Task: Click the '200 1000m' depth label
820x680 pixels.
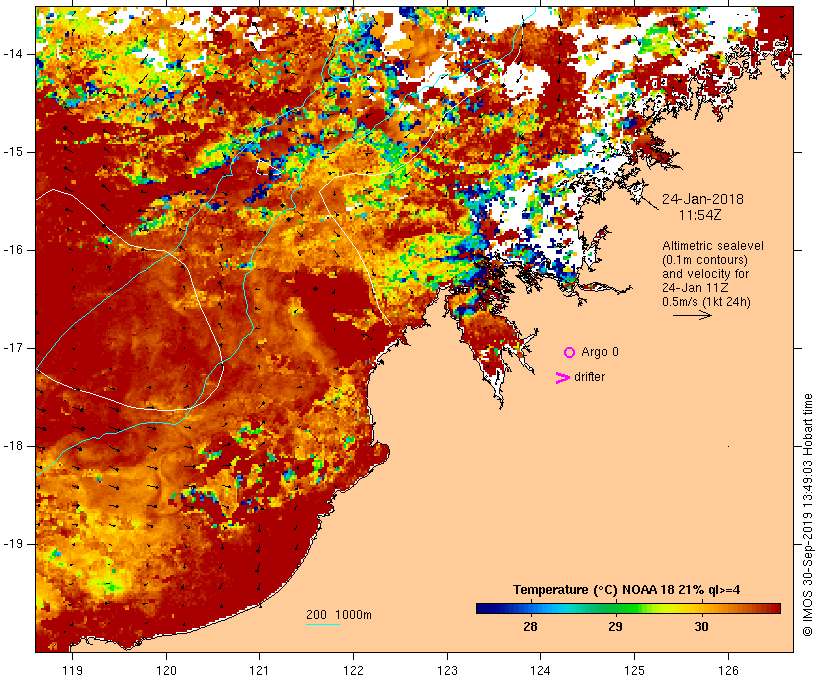Action: 339,615
